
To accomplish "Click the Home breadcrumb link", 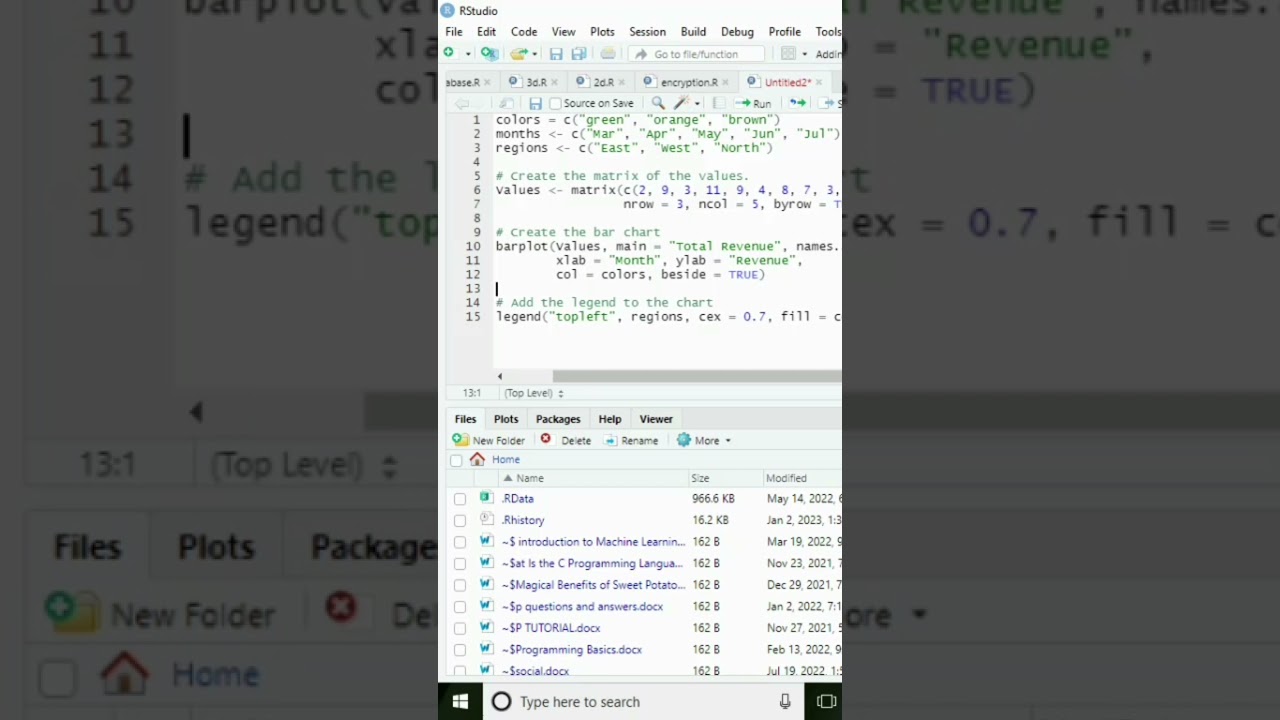I will click(x=506, y=460).
